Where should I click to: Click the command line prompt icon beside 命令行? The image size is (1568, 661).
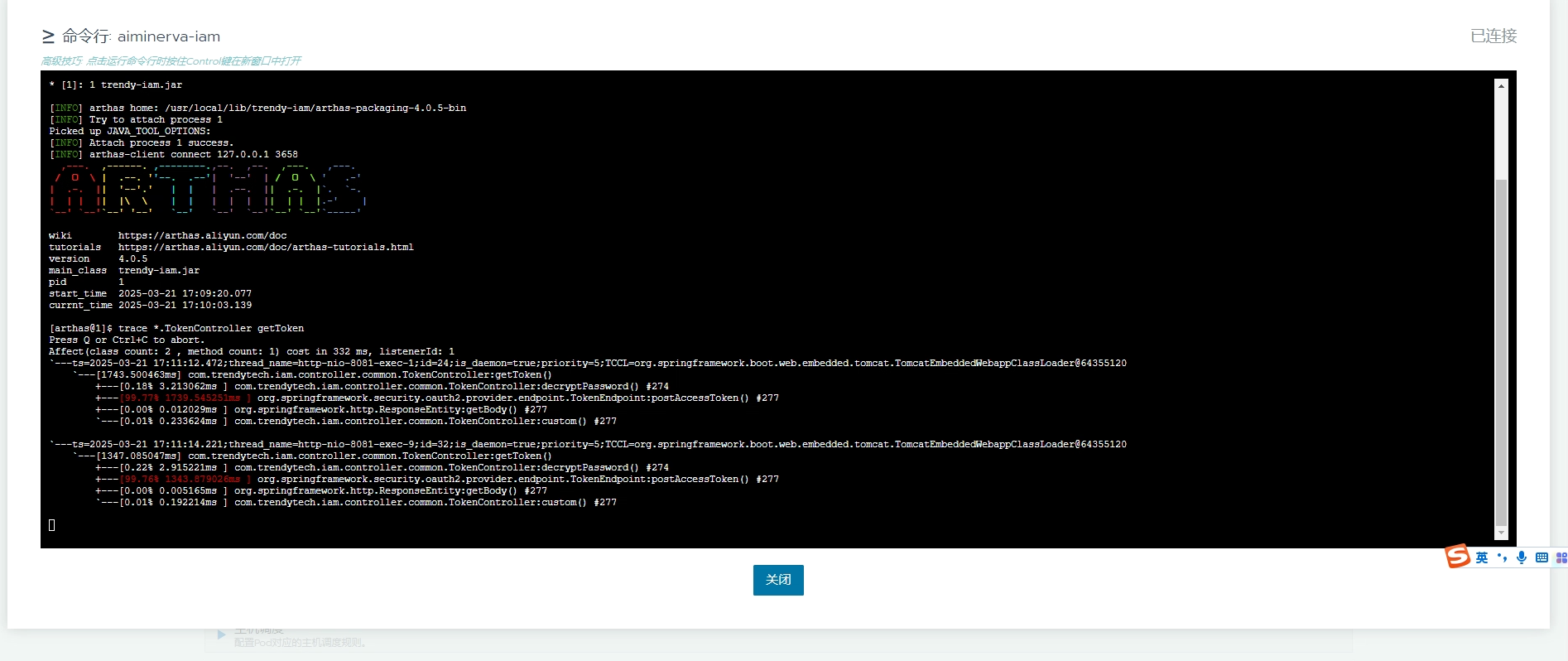click(48, 36)
